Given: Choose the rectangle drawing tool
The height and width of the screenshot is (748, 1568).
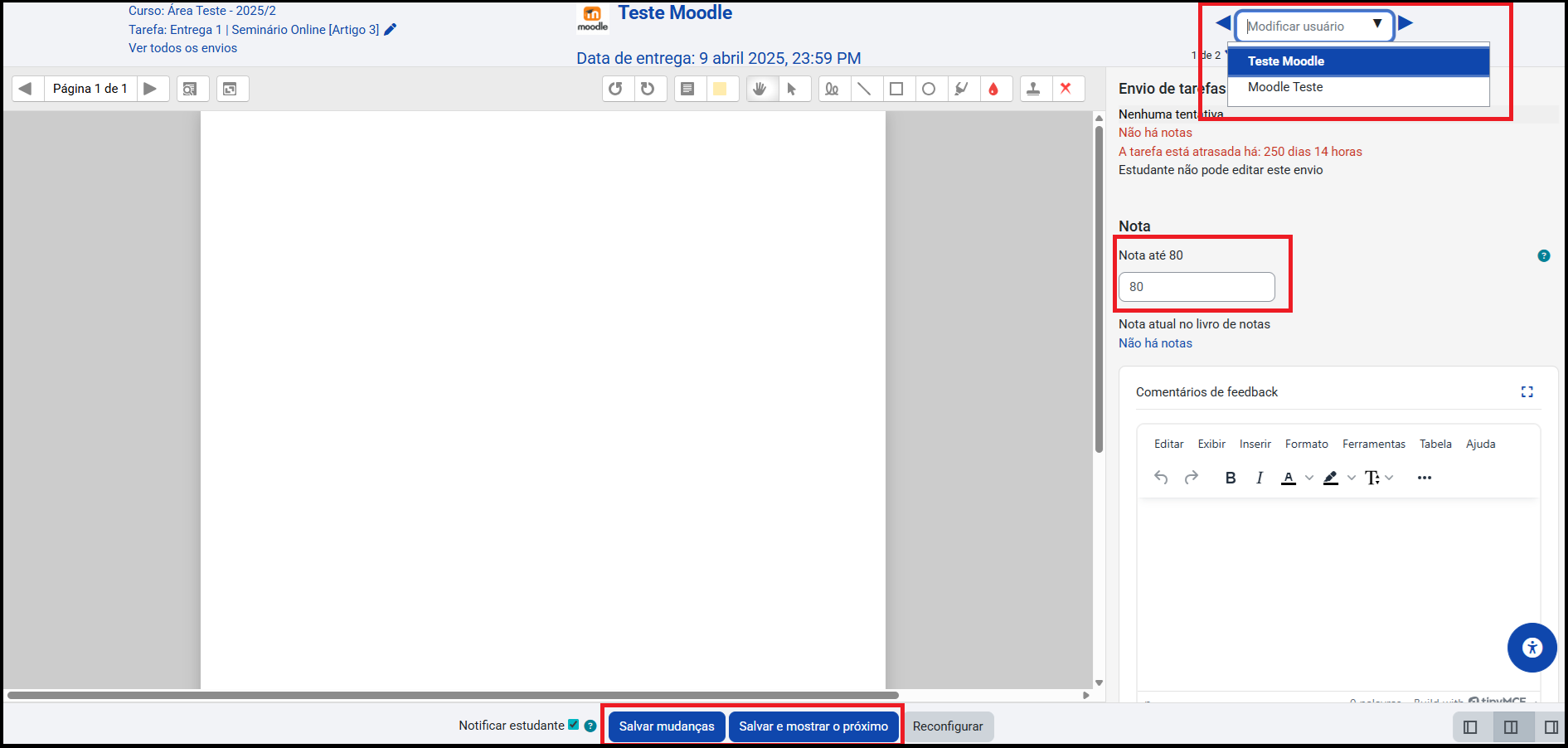Looking at the screenshot, I should [x=896, y=89].
